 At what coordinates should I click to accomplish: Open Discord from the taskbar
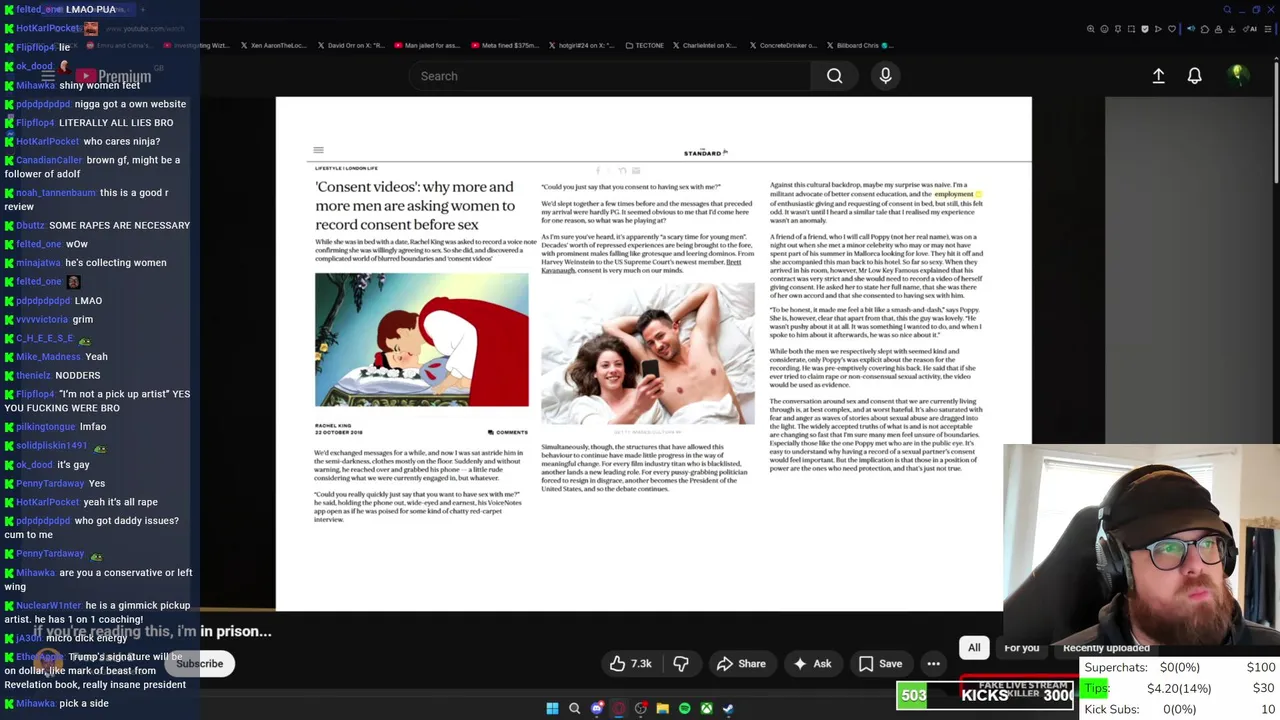tap(597, 709)
